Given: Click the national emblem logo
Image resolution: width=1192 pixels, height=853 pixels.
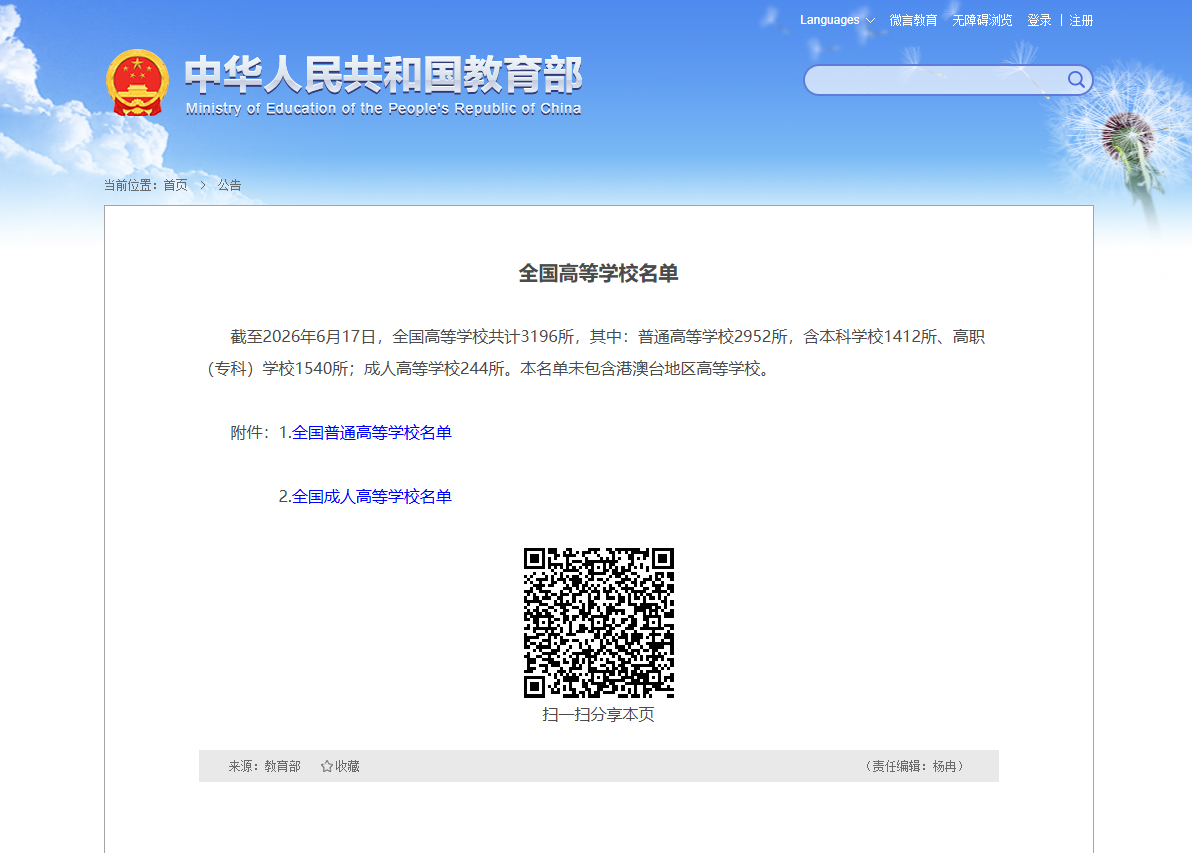Looking at the screenshot, I should 137,83.
